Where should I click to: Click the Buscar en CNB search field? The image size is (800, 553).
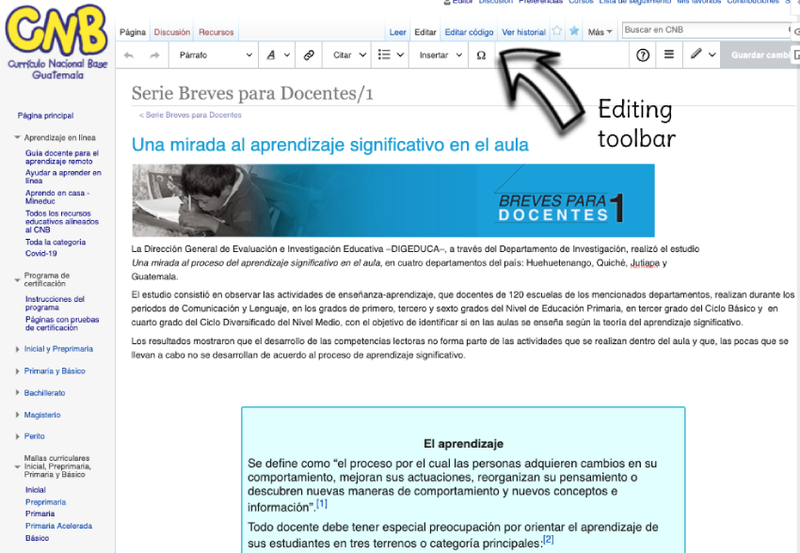point(706,30)
